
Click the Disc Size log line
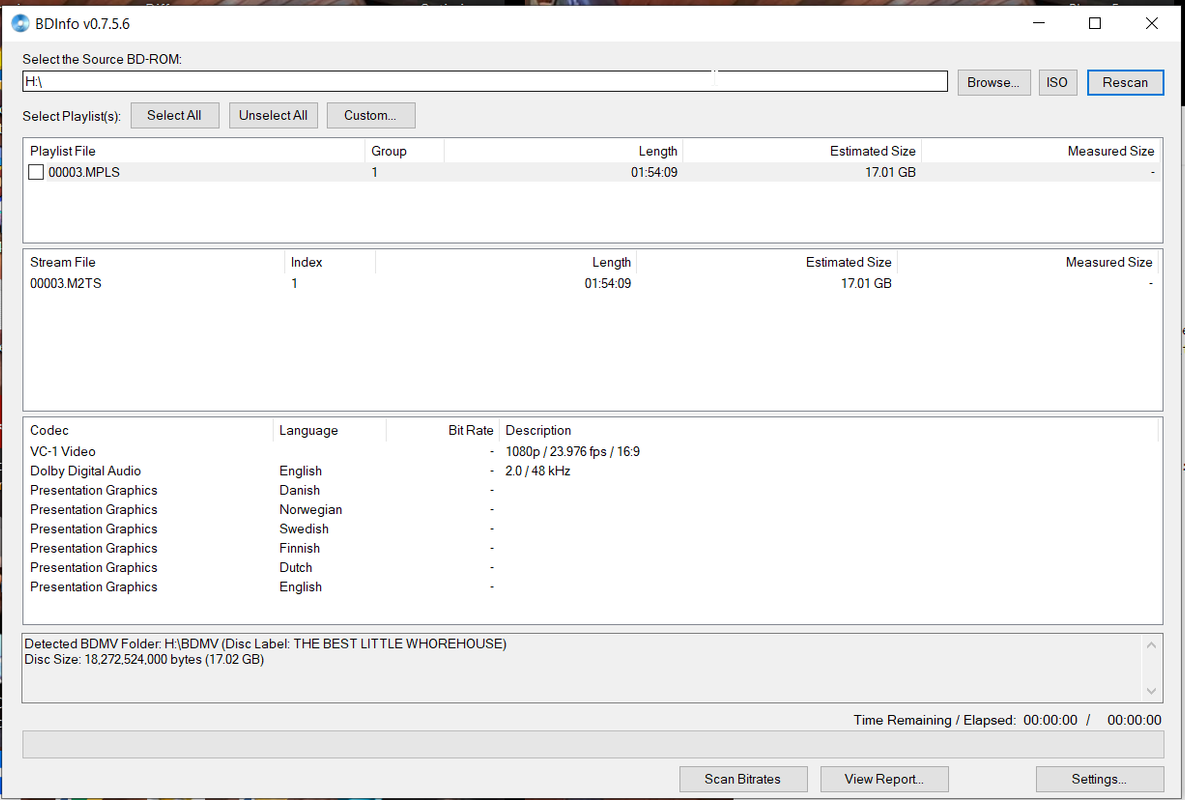pyautogui.click(x=144, y=659)
